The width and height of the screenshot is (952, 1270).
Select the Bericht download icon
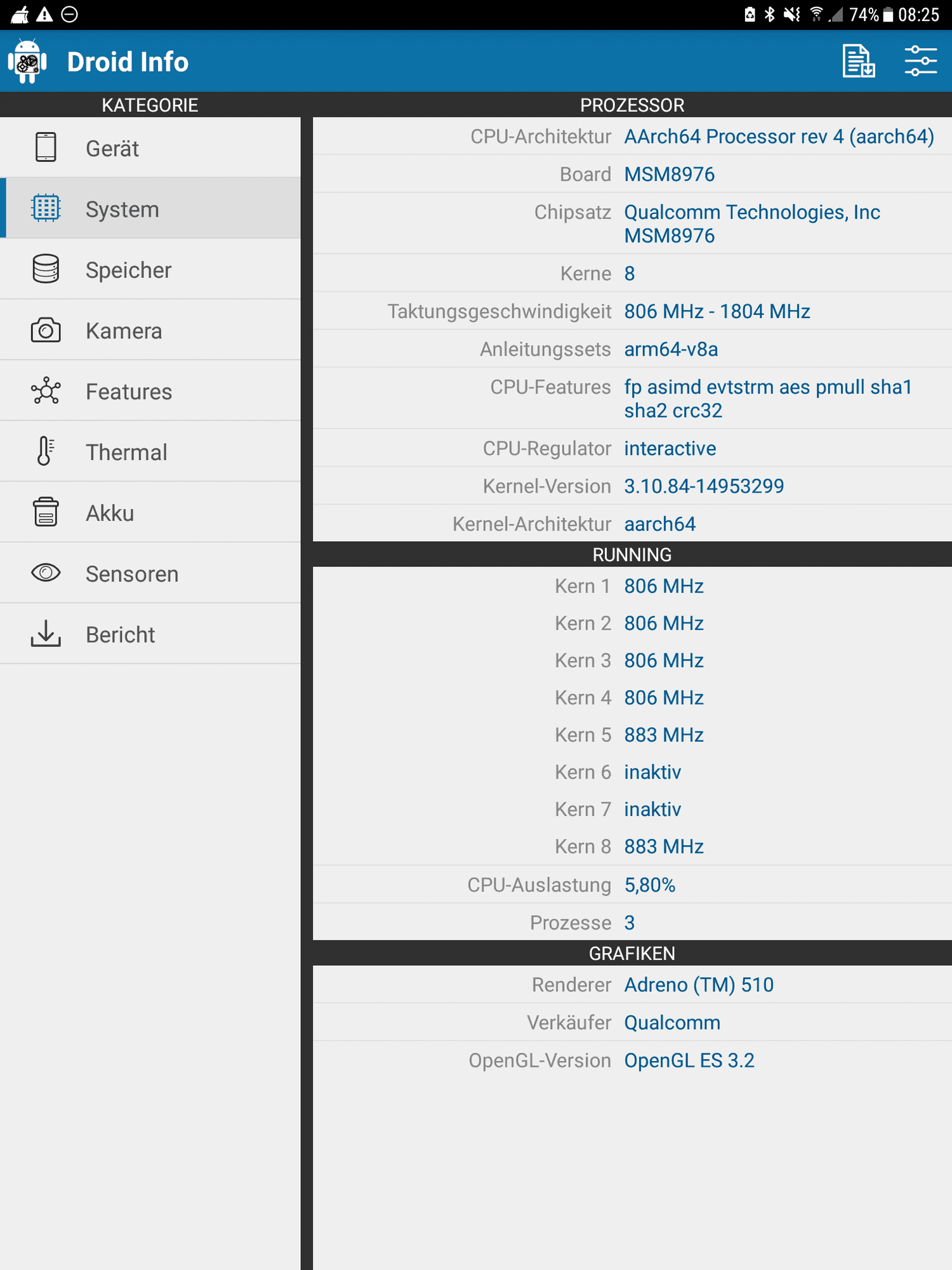coord(46,634)
